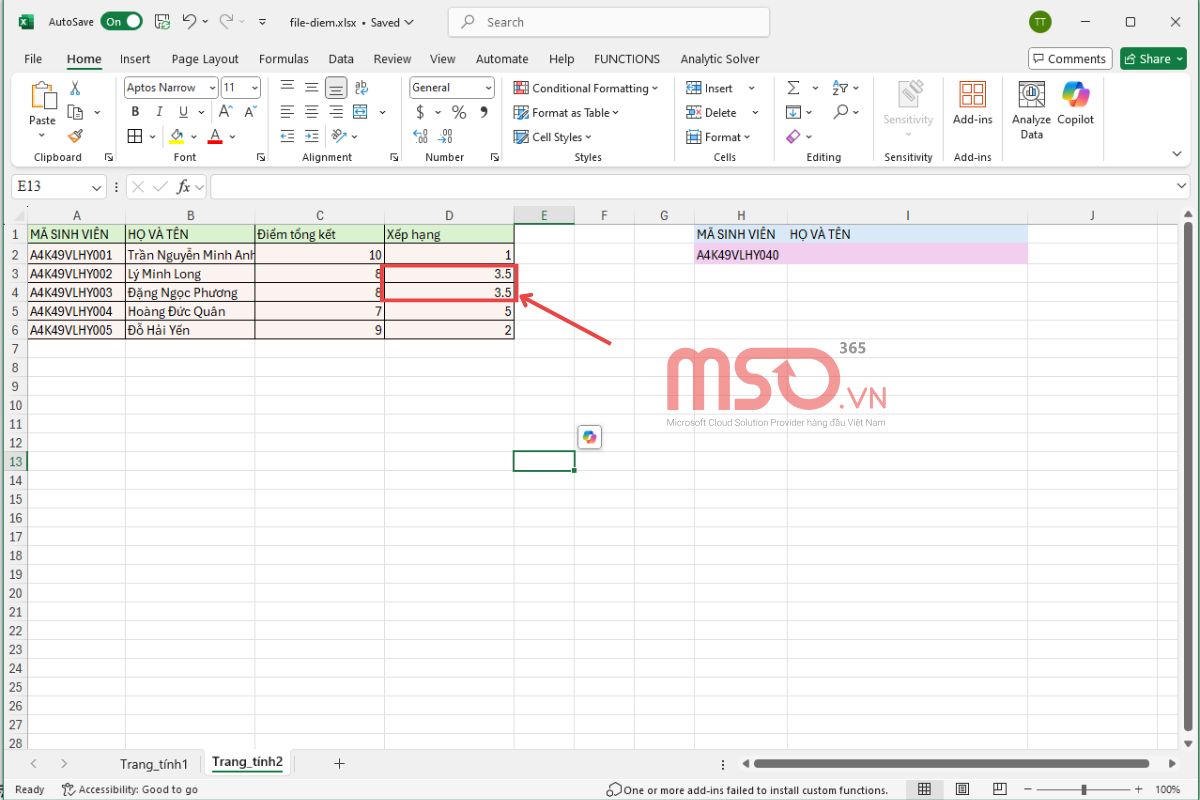Open the Borders dropdown arrow
Viewport: 1200px width, 800px height.
point(152,136)
